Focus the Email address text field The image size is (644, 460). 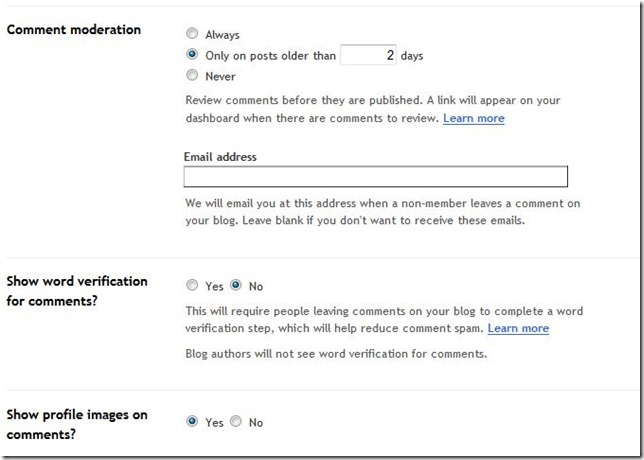375,177
